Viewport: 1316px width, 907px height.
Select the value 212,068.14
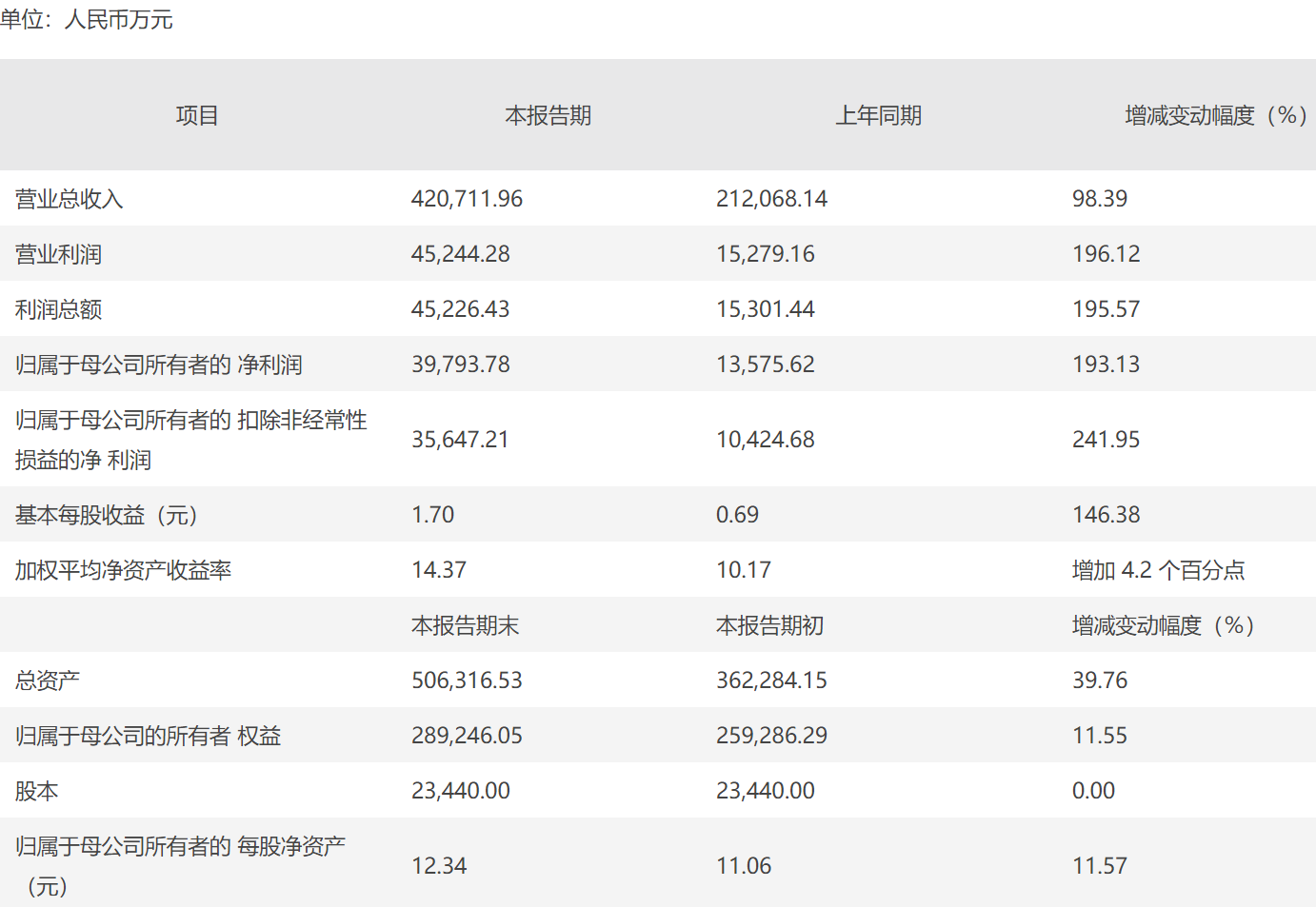click(x=771, y=199)
